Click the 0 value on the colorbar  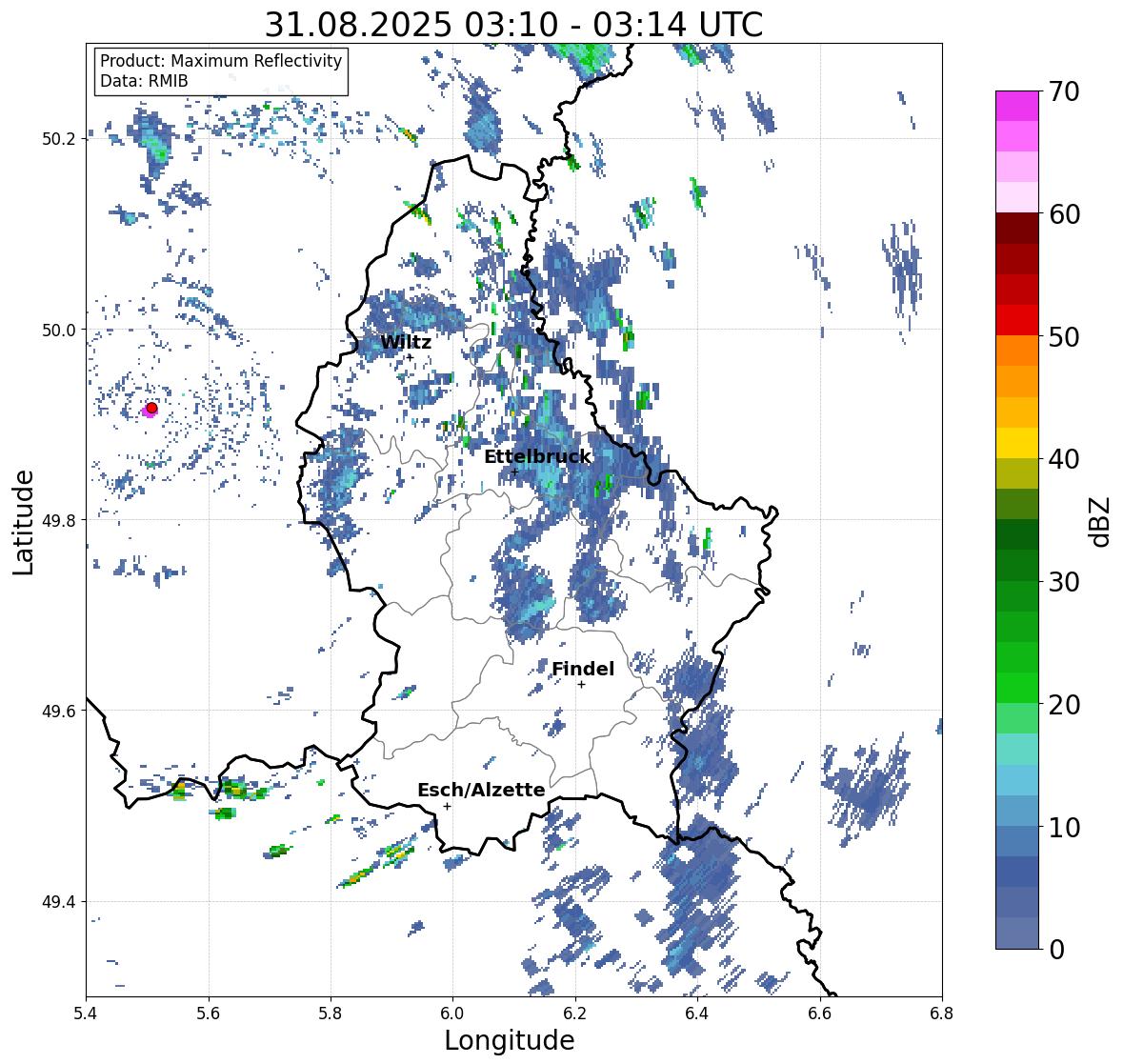point(1056,950)
